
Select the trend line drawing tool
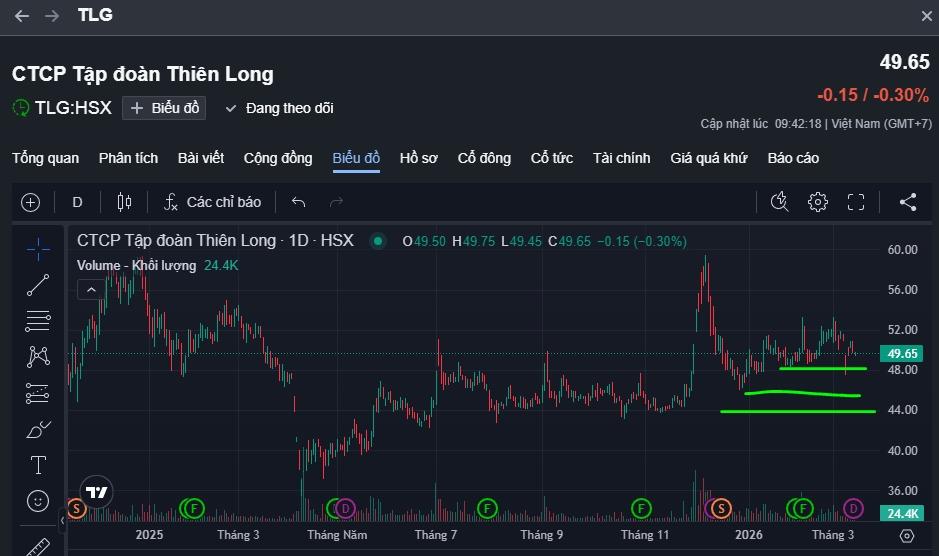coord(38,285)
